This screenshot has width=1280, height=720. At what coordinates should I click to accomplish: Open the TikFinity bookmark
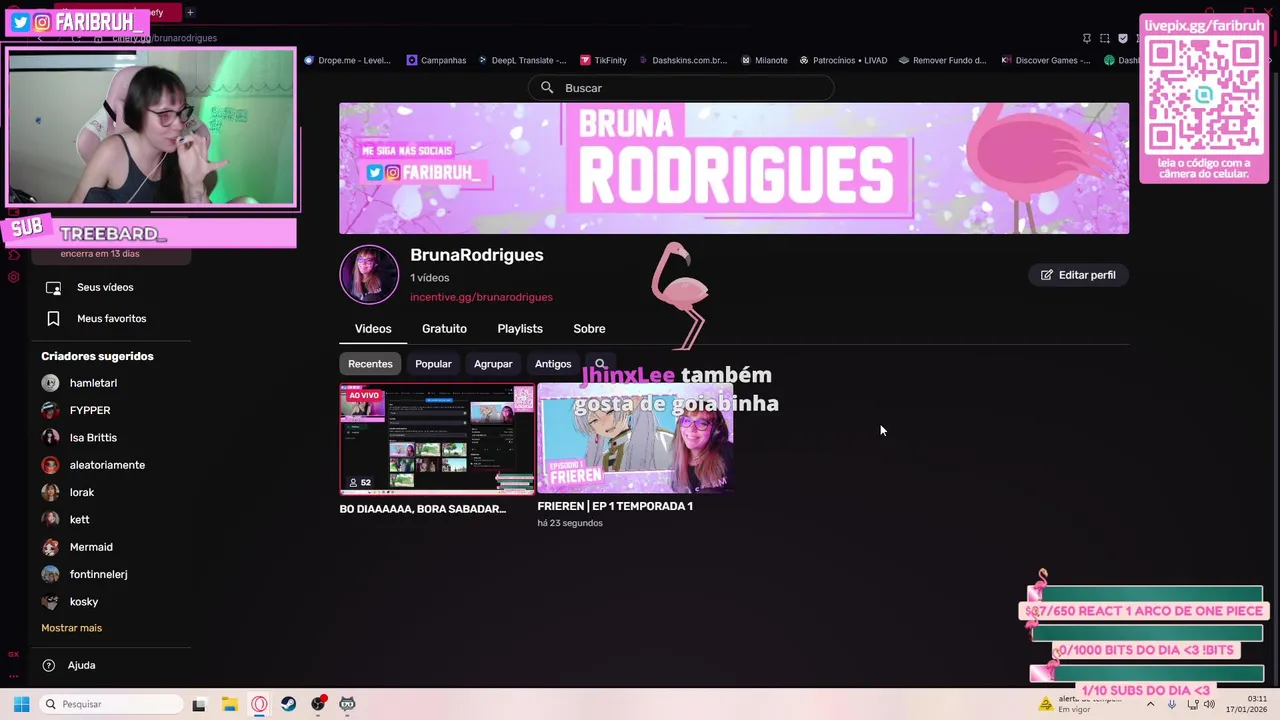(603, 60)
